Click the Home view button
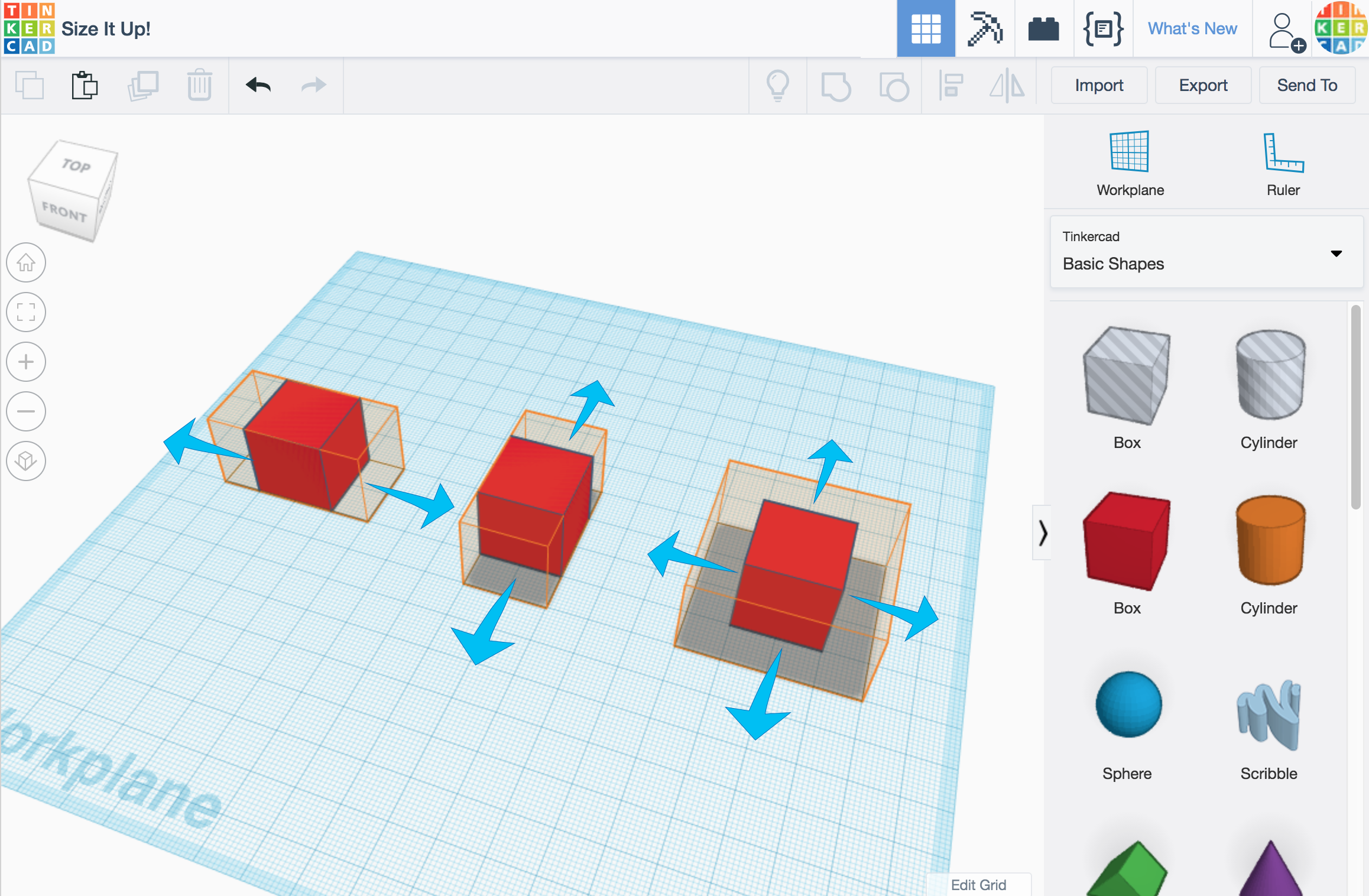 [x=26, y=262]
